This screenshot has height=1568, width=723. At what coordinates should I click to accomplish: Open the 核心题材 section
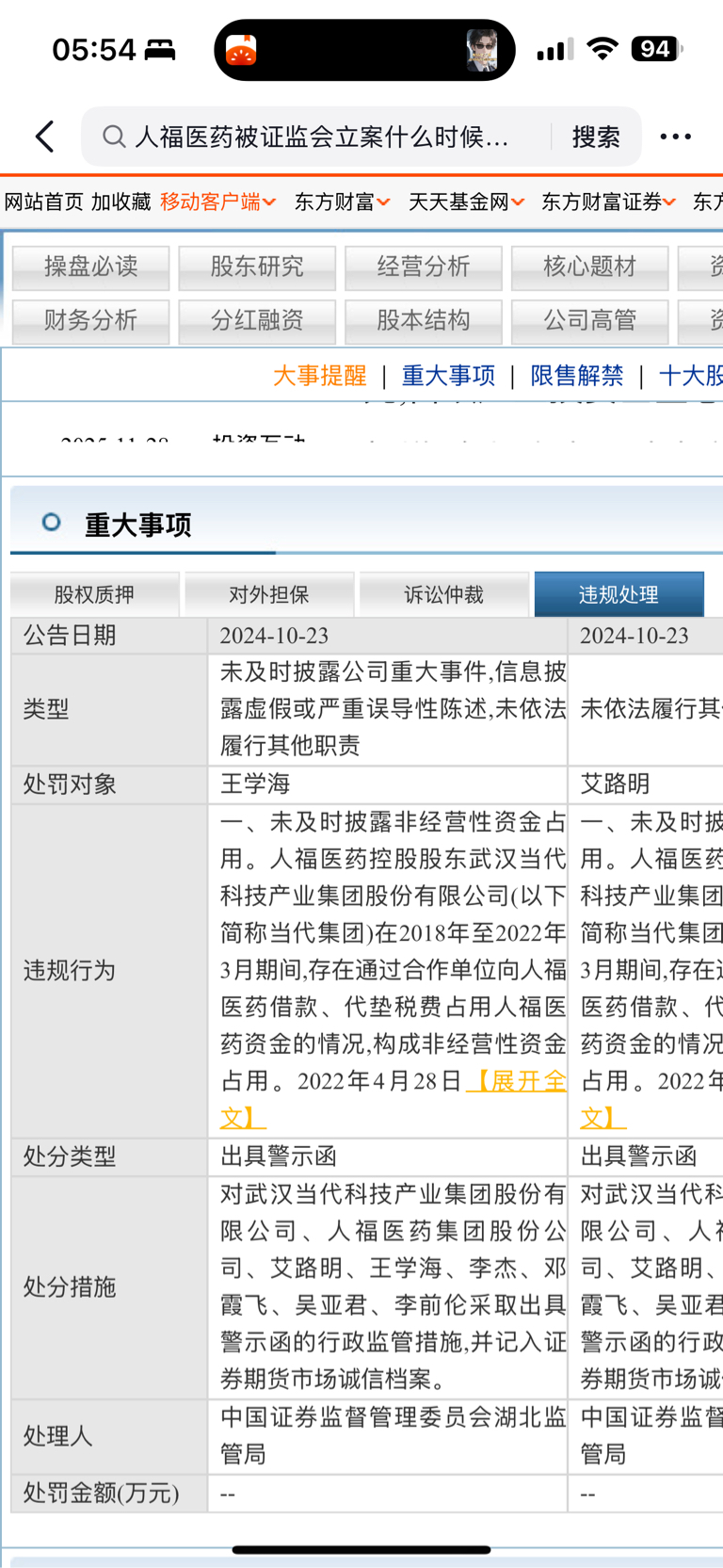(590, 267)
